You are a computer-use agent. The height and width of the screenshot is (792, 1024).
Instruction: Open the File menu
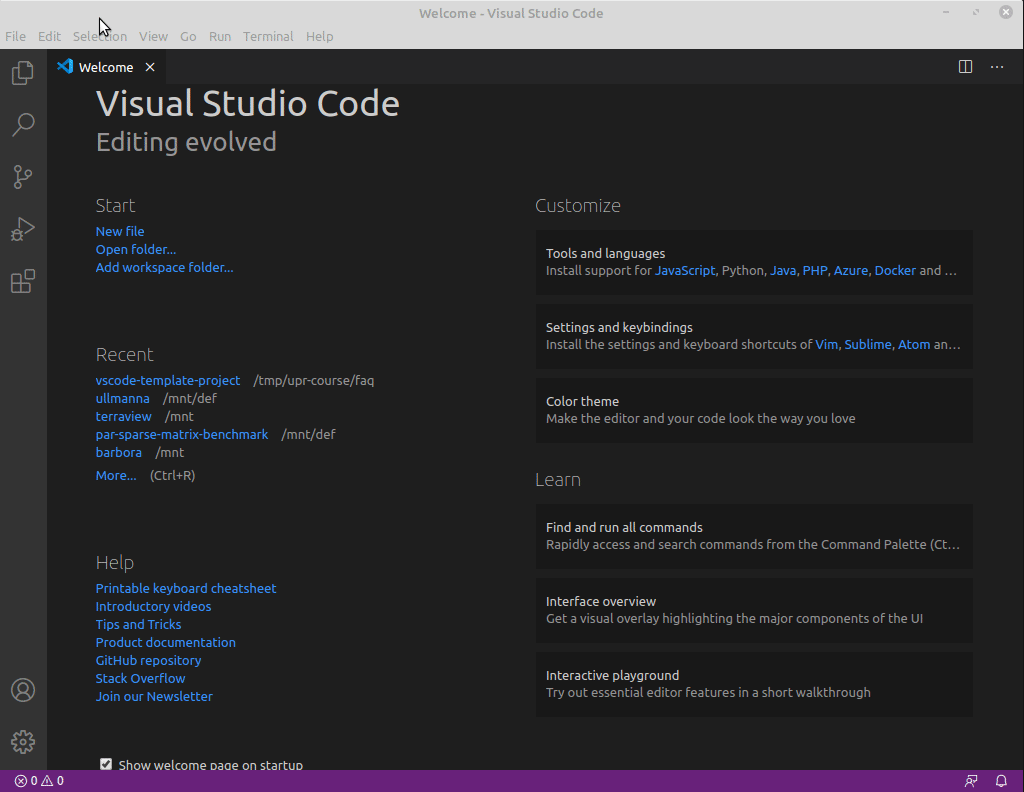[16, 37]
